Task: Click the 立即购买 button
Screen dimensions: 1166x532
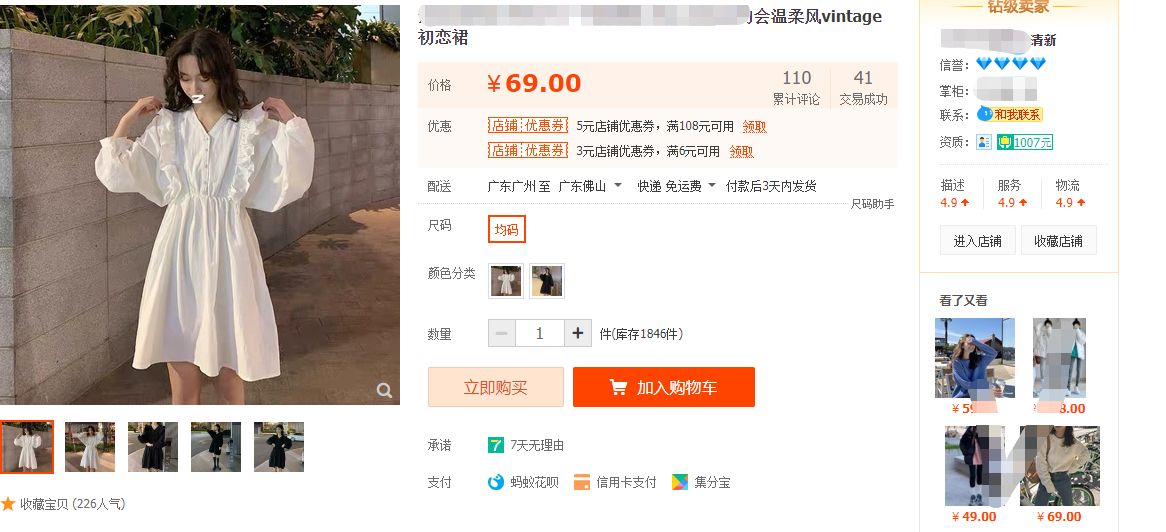Action: coord(495,387)
